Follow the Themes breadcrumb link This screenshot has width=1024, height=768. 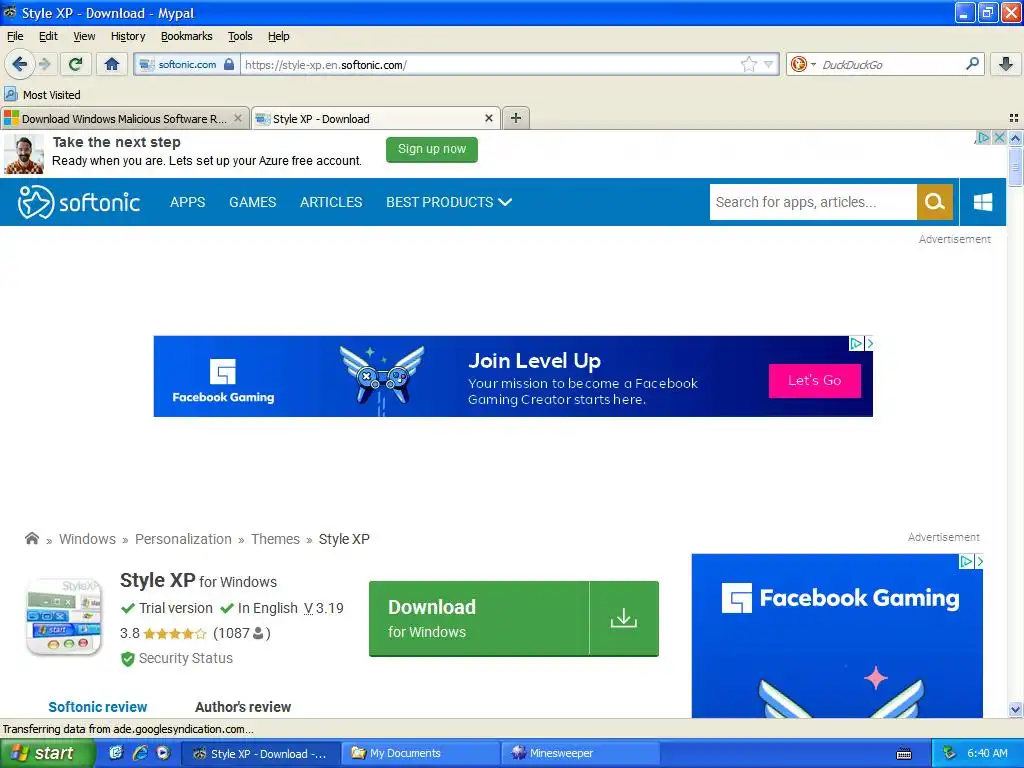pyautogui.click(x=276, y=539)
